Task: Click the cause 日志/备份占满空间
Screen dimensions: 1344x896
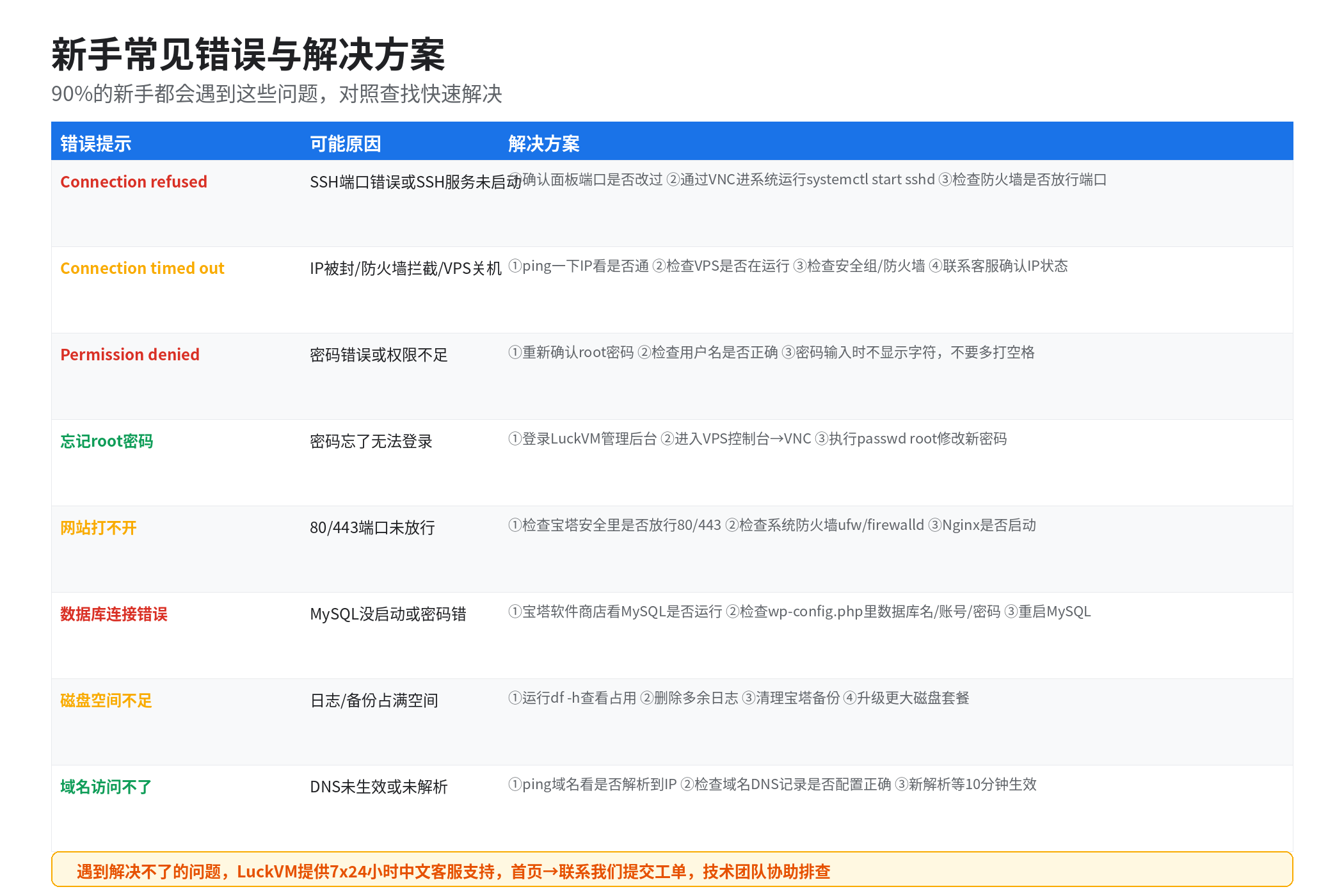Action: 374,700
